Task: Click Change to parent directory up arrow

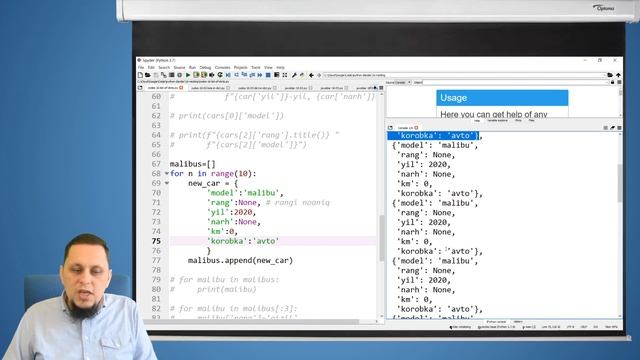Action: 619,75
